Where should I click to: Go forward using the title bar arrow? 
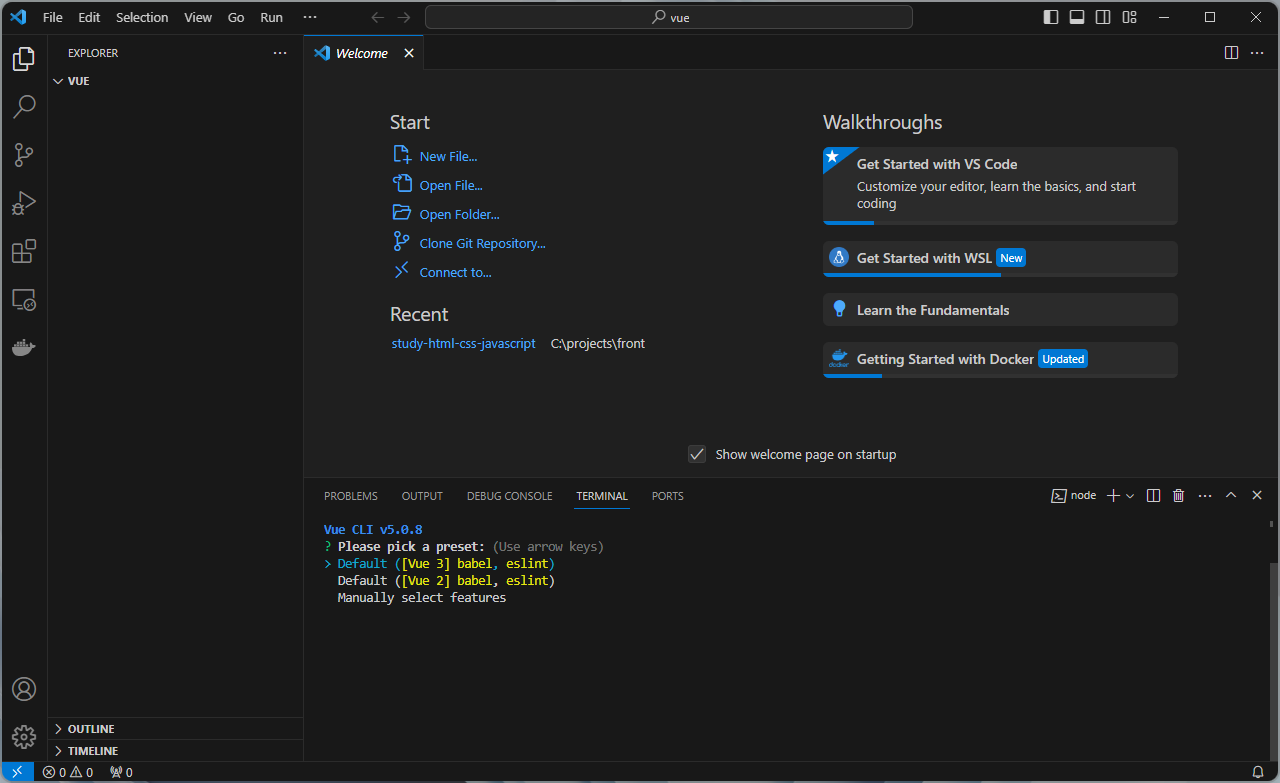click(x=403, y=17)
